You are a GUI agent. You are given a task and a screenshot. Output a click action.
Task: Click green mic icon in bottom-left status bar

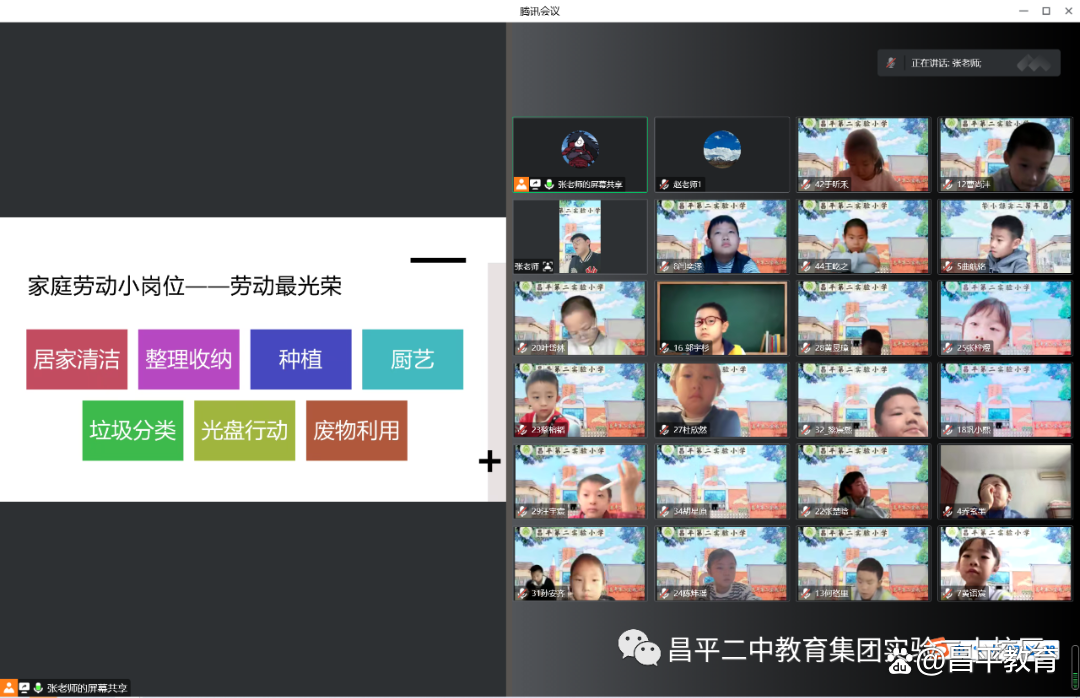(38, 688)
